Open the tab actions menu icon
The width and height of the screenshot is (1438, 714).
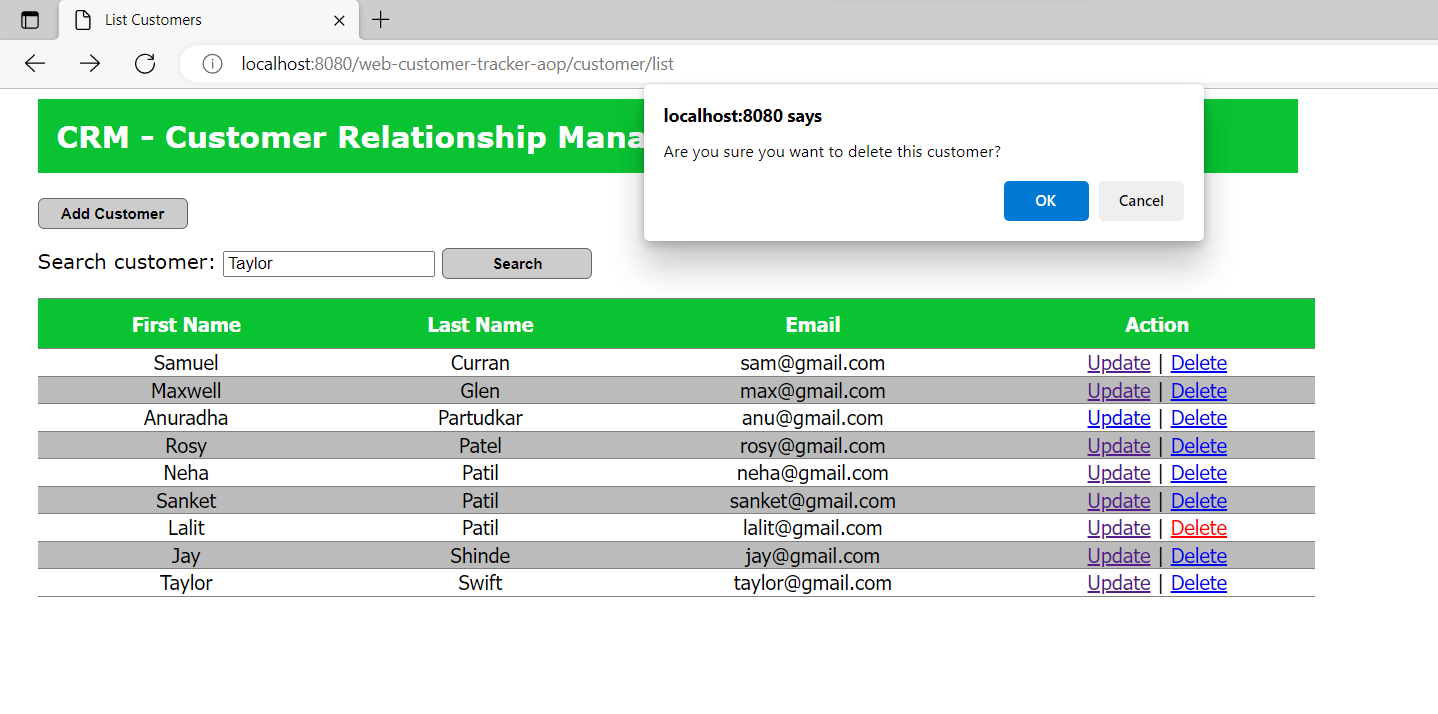click(x=30, y=20)
